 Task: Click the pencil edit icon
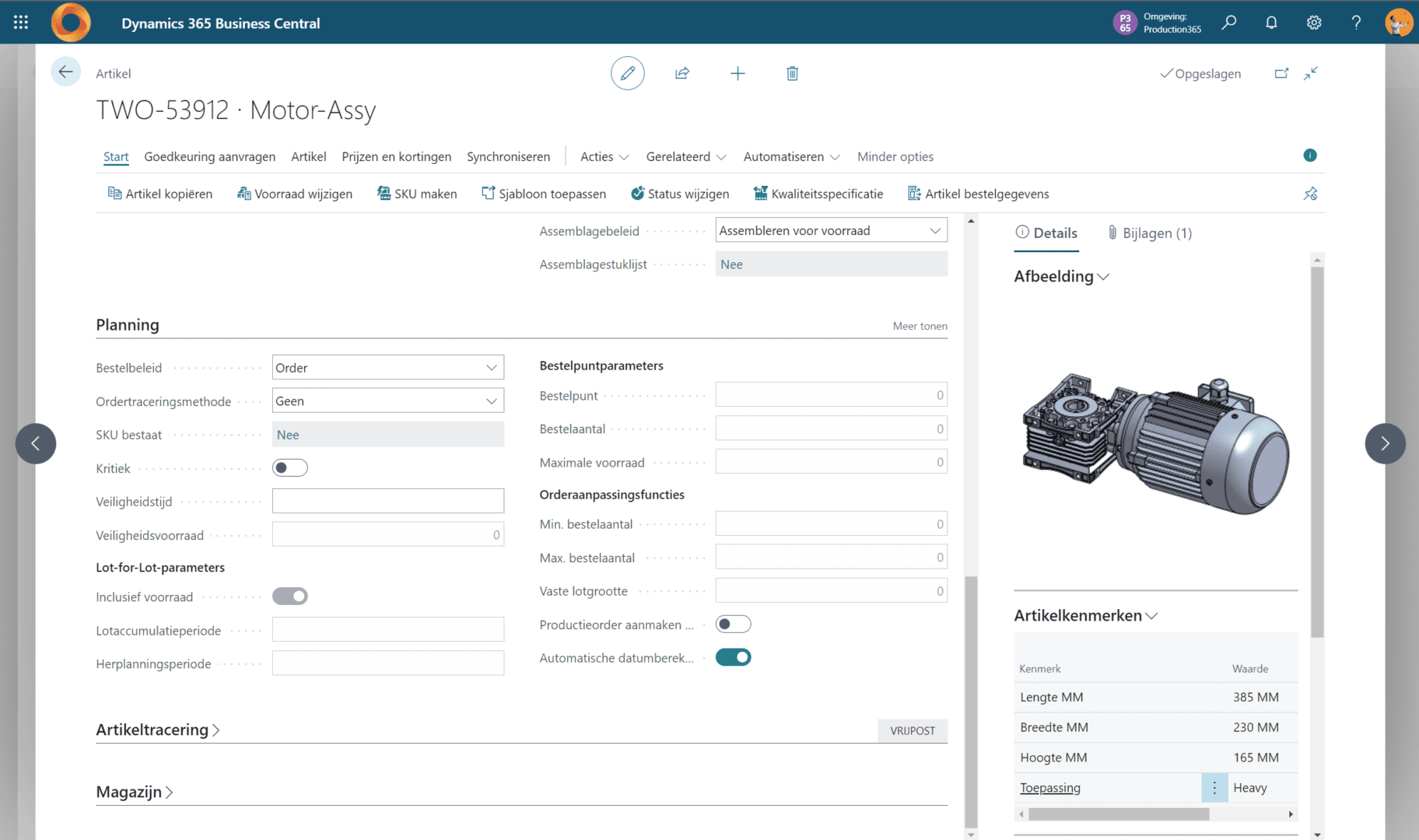627,73
